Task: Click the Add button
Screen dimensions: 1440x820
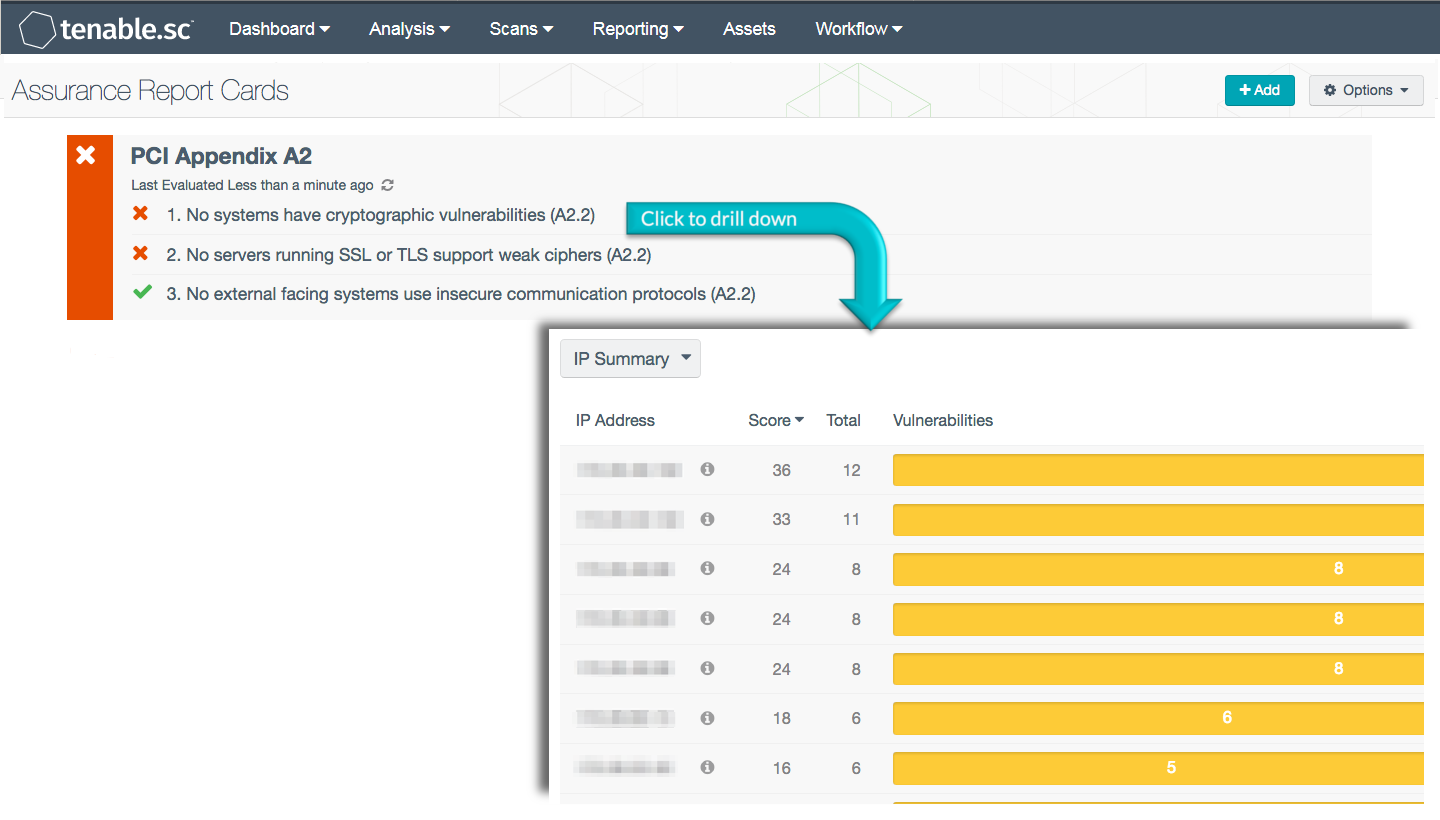Action: pyautogui.click(x=1260, y=90)
